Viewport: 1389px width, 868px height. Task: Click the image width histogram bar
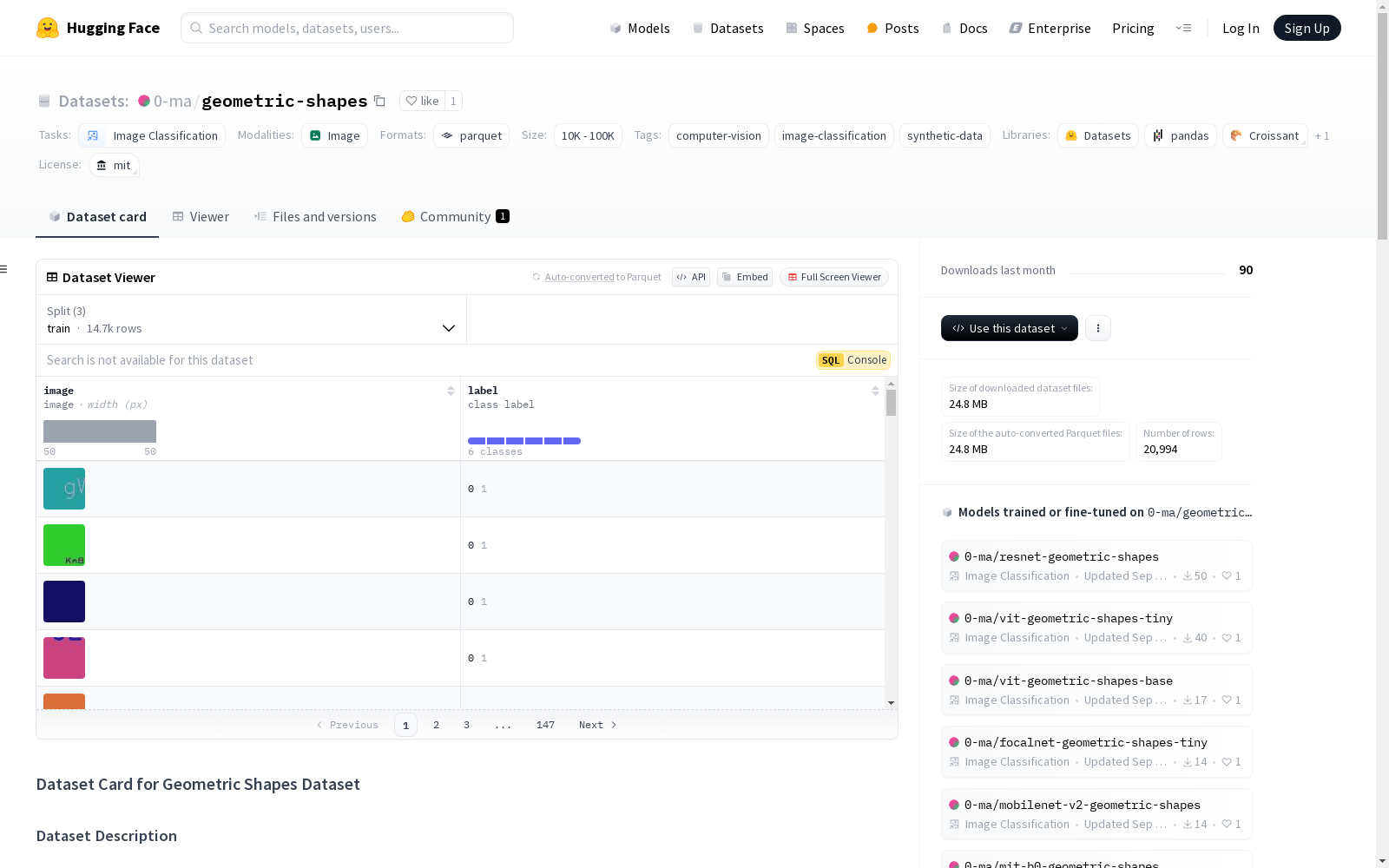100,431
